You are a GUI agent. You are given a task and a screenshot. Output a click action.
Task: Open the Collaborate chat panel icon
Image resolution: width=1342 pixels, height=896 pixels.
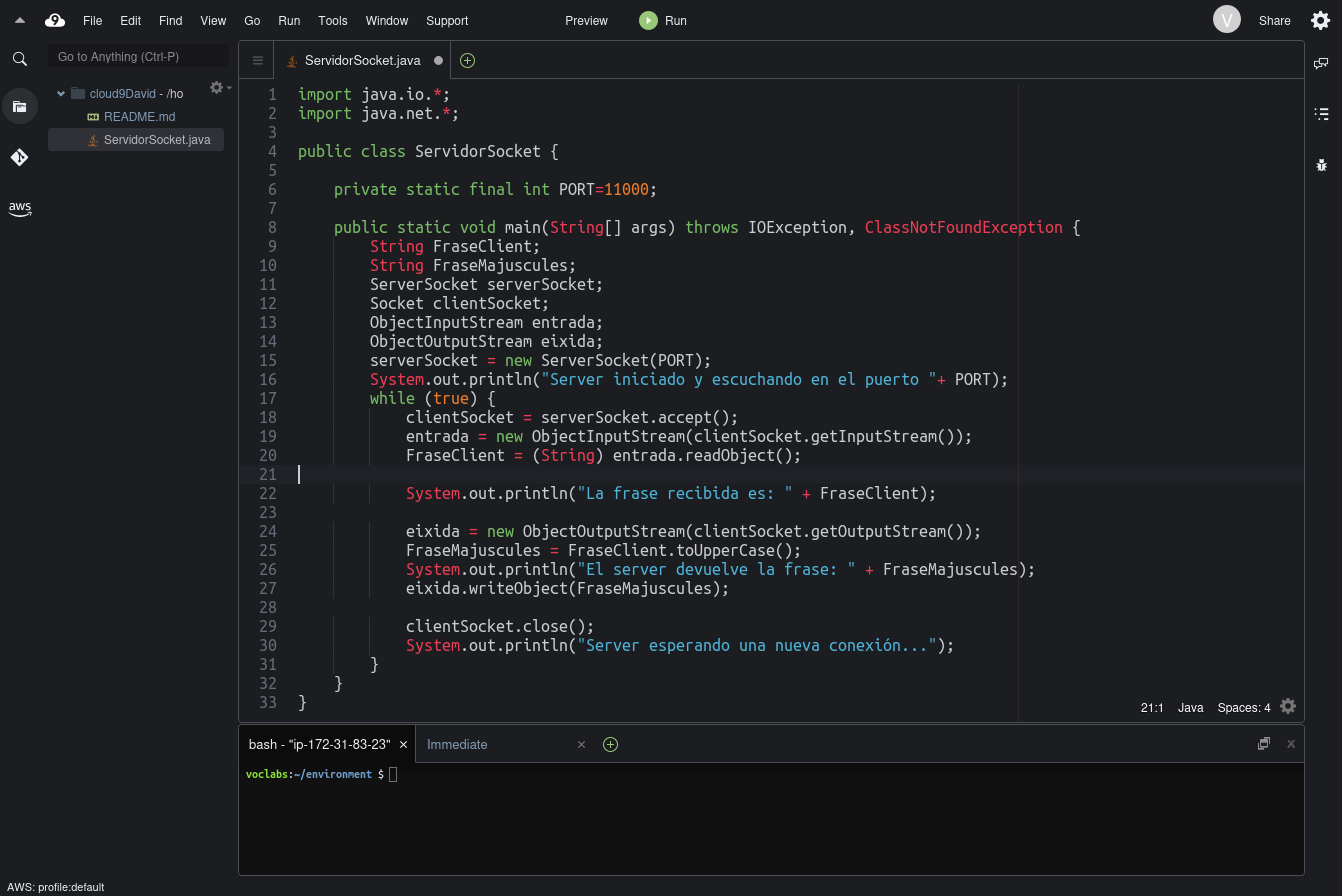1321,63
